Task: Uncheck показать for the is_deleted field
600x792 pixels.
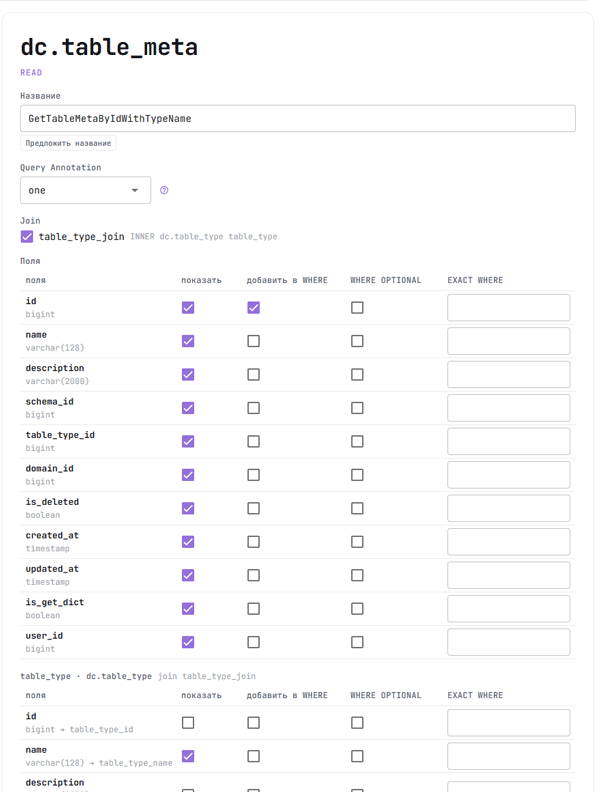Action: click(x=188, y=508)
